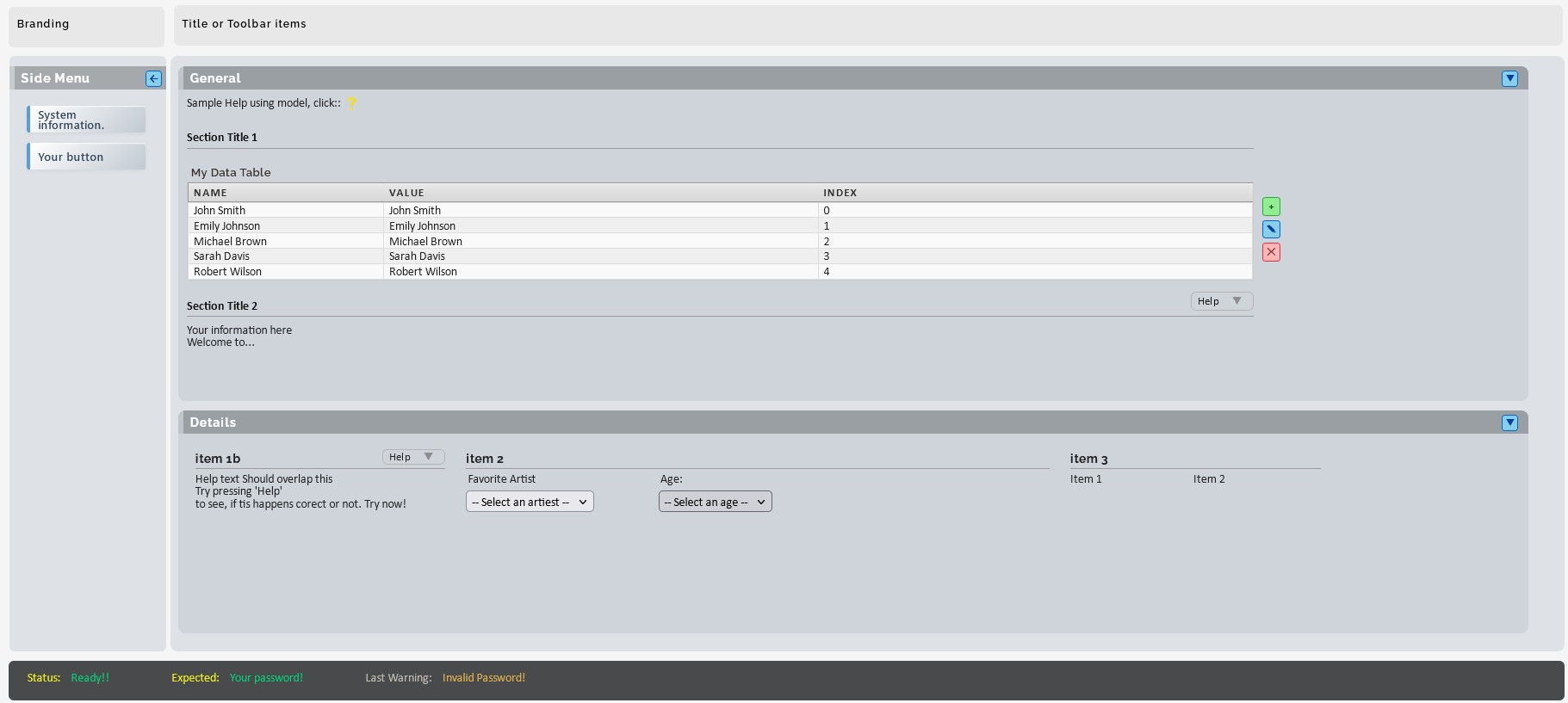
Task: Open the Help dropdown beside item 1b
Action: click(x=413, y=457)
